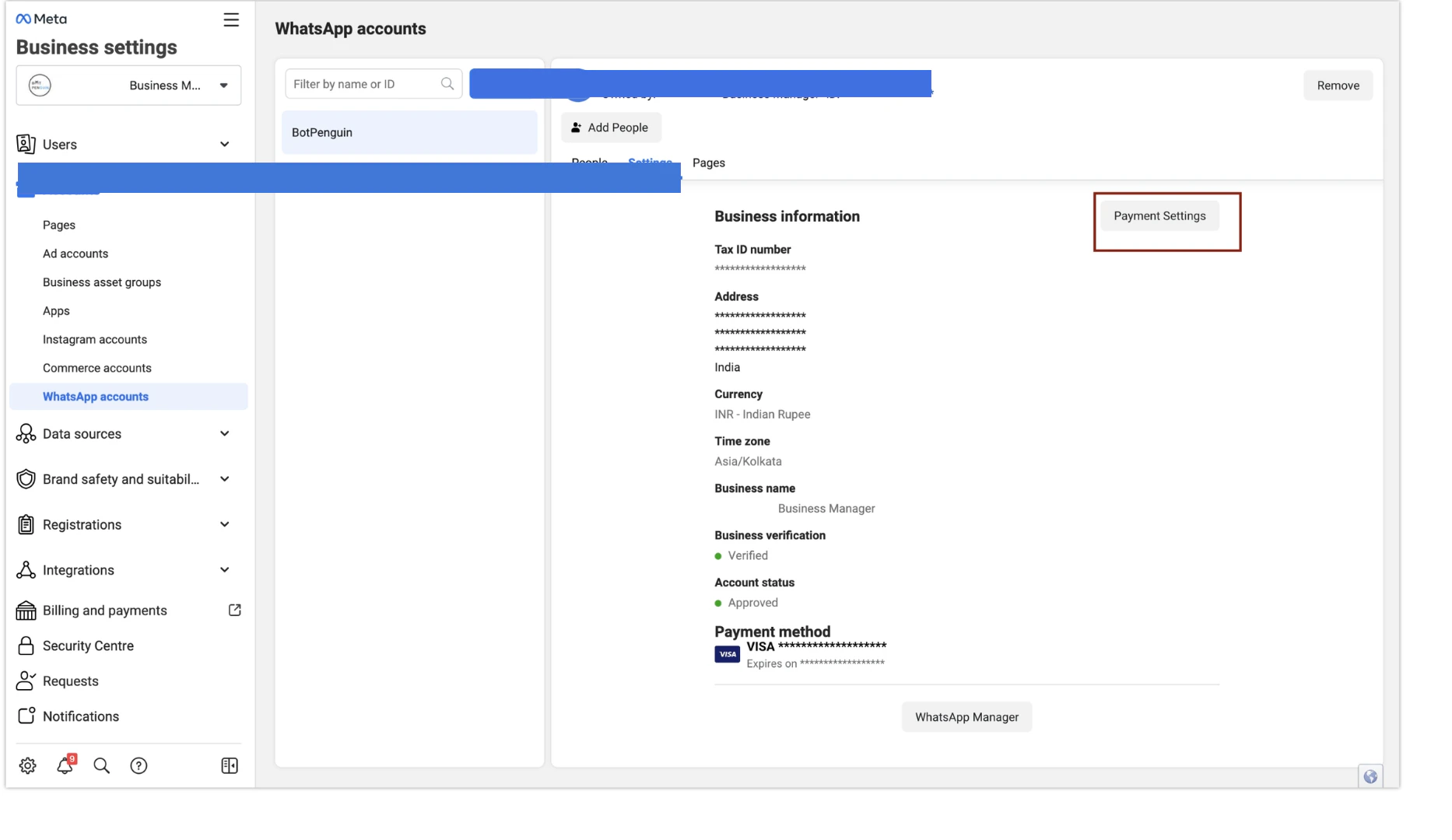Open Billing external link icon
The image size is (1452, 840).
[234, 611]
